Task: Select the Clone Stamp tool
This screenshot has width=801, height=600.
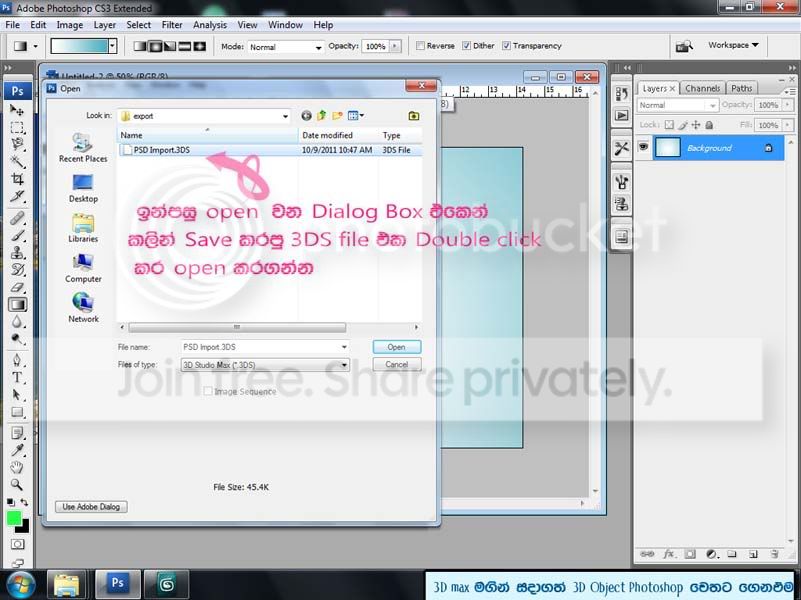Action: pyautogui.click(x=17, y=253)
